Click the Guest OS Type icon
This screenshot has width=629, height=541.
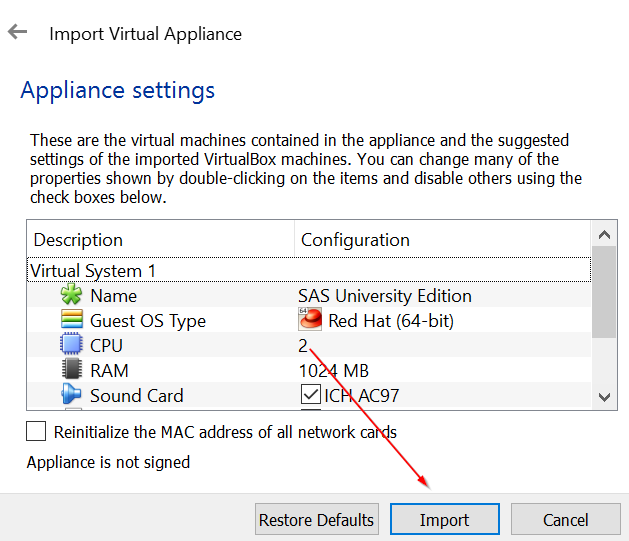(x=71, y=321)
